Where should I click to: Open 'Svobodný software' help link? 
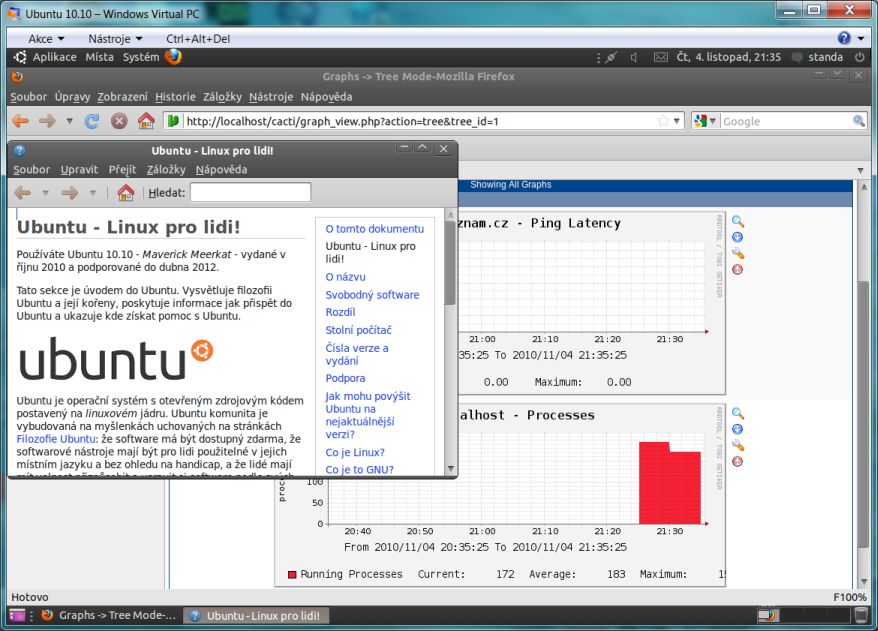pos(372,295)
